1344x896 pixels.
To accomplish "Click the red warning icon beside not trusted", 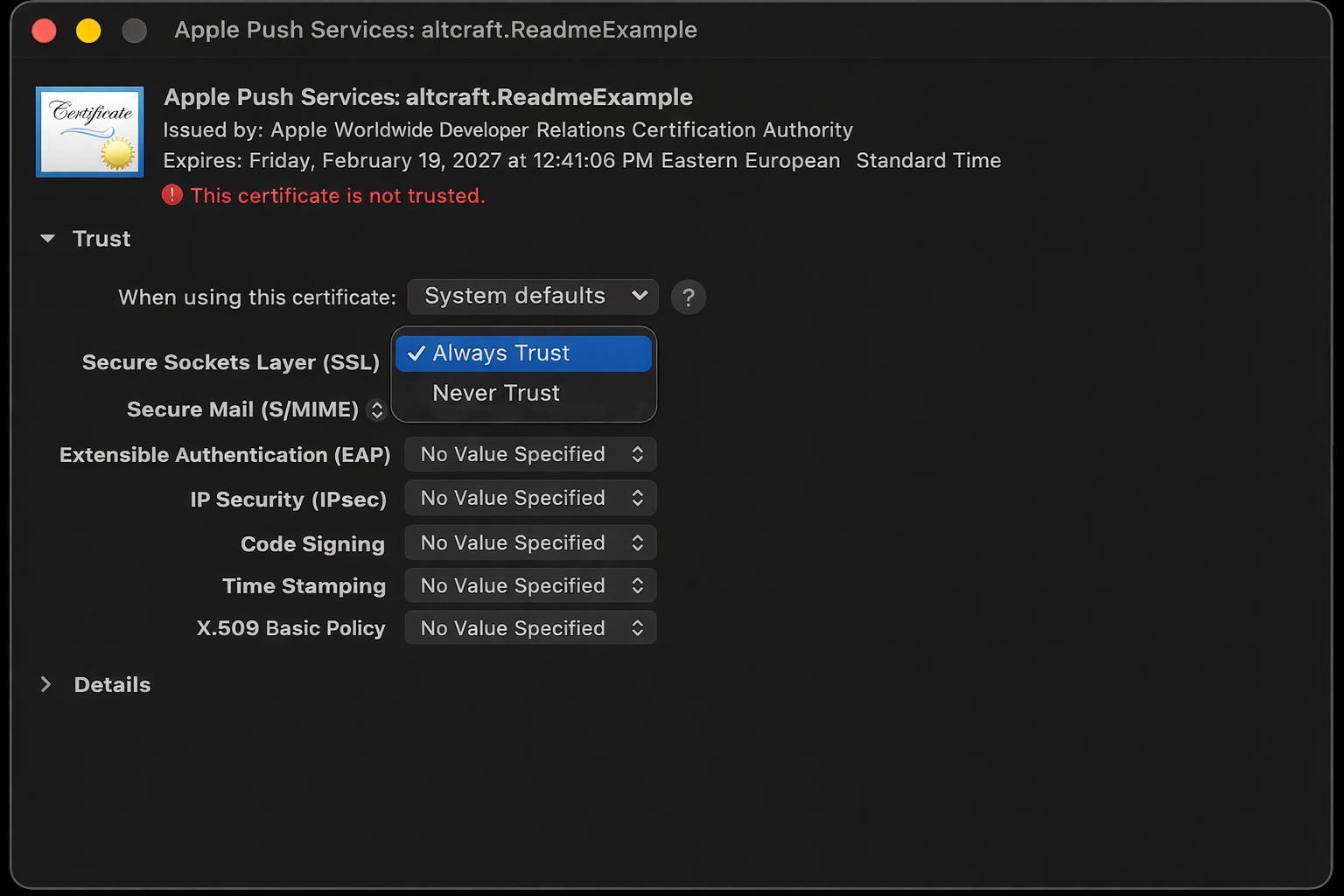I will pyautogui.click(x=172, y=195).
